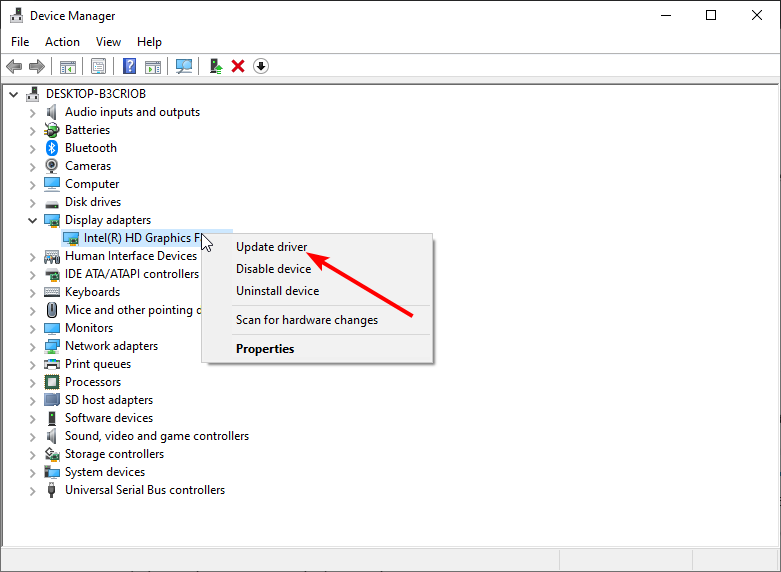781x572 pixels.
Task: Click the Bluetooth category icon
Action: 52,148
